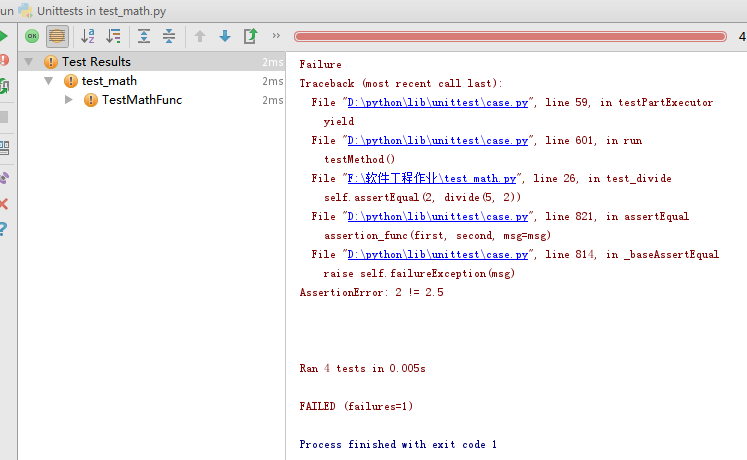Click 'Process finished with exit code 1'
Viewport: 747px width, 460px height.
[x=398, y=444]
